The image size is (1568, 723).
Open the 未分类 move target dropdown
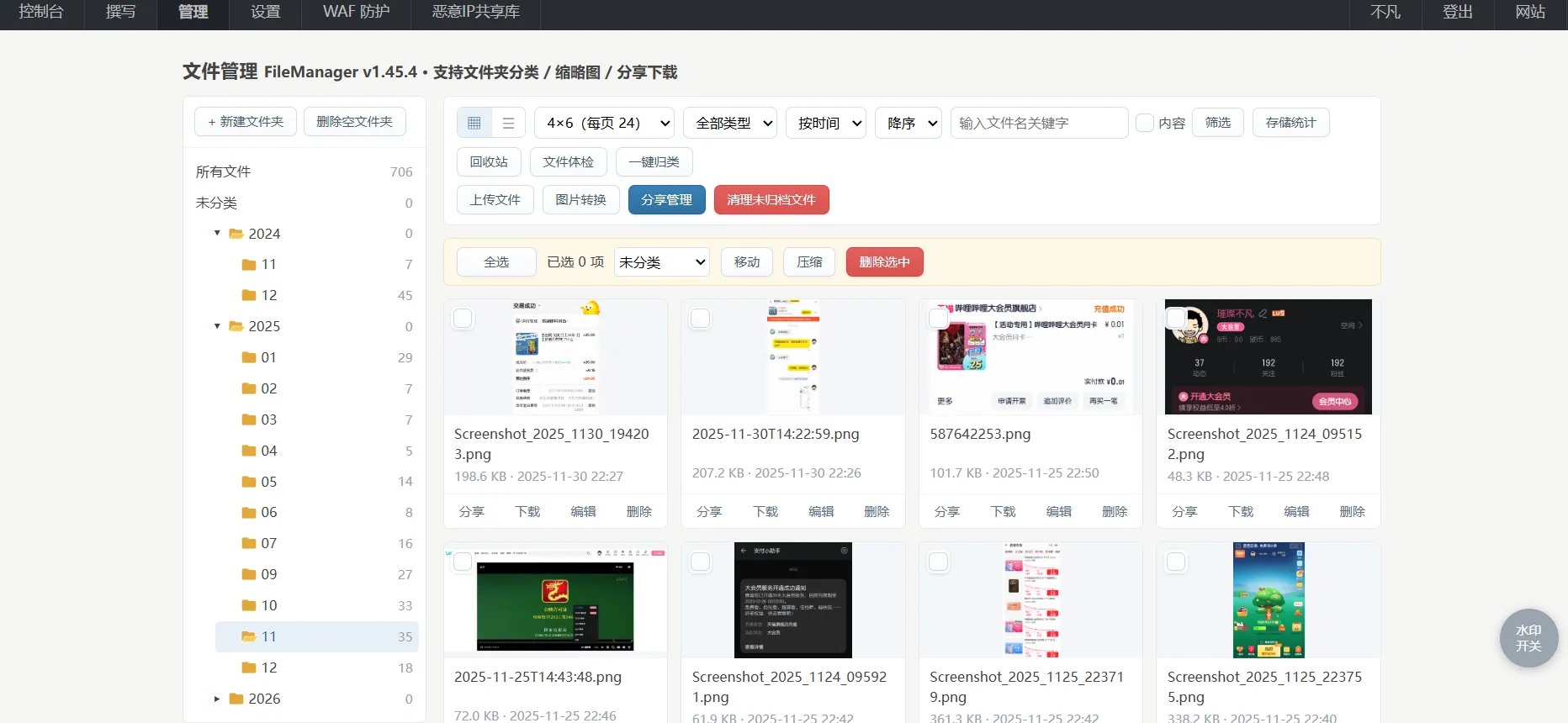pyautogui.click(x=662, y=262)
